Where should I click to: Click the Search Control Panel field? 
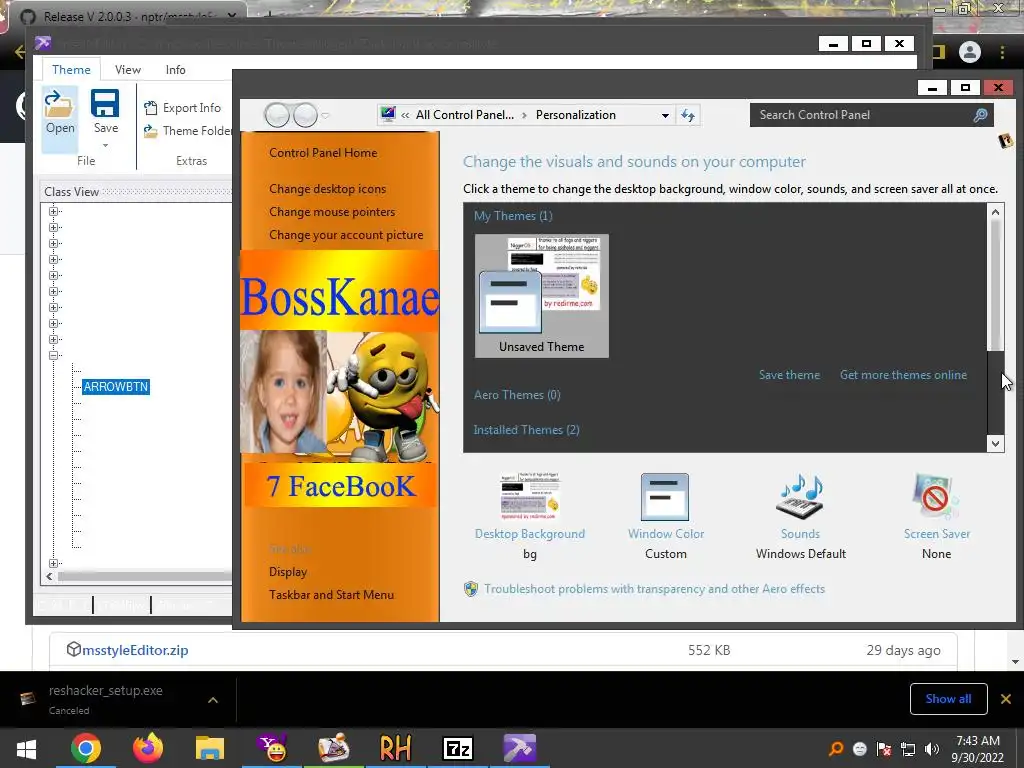click(871, 115)
